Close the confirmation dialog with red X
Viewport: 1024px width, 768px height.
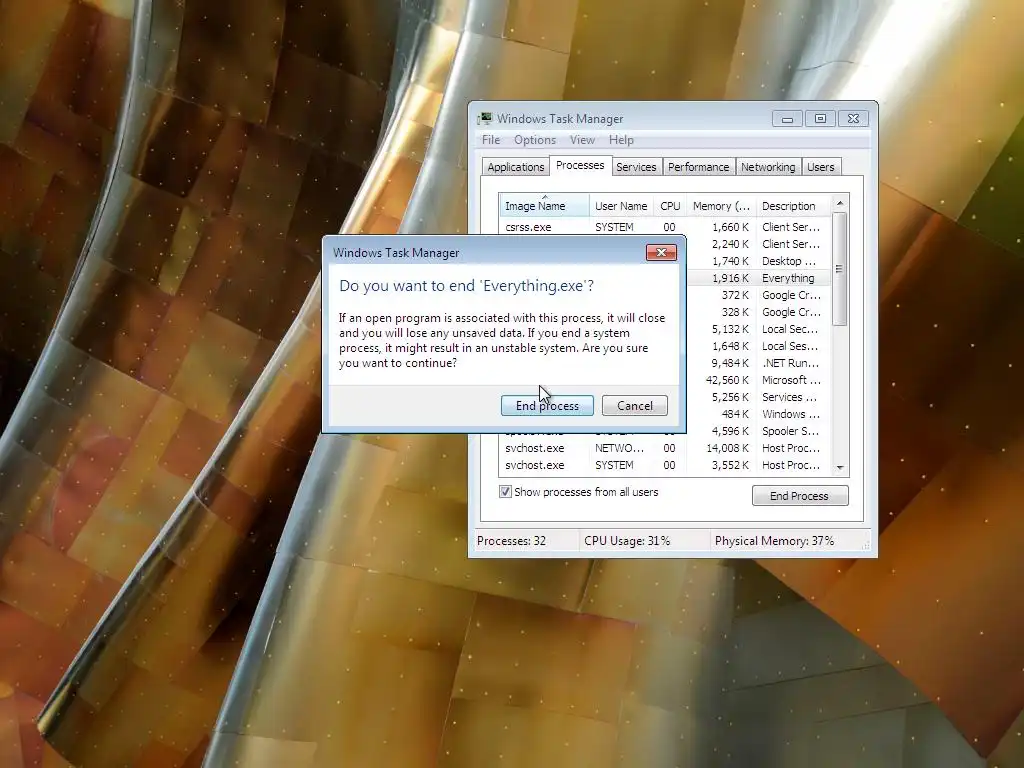[x=661, y=253]
